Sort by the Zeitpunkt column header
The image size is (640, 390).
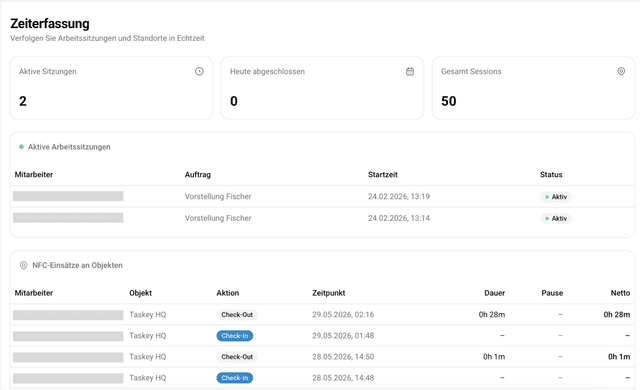tap(329, 293)
